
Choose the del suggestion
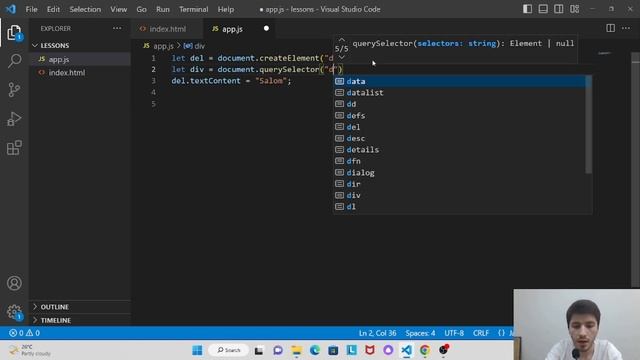coord(460,127)
